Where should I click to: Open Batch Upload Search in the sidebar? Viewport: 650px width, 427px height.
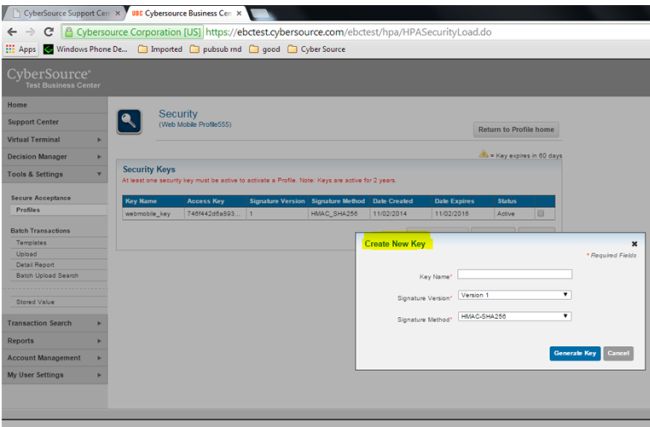[x=58, y=275]
